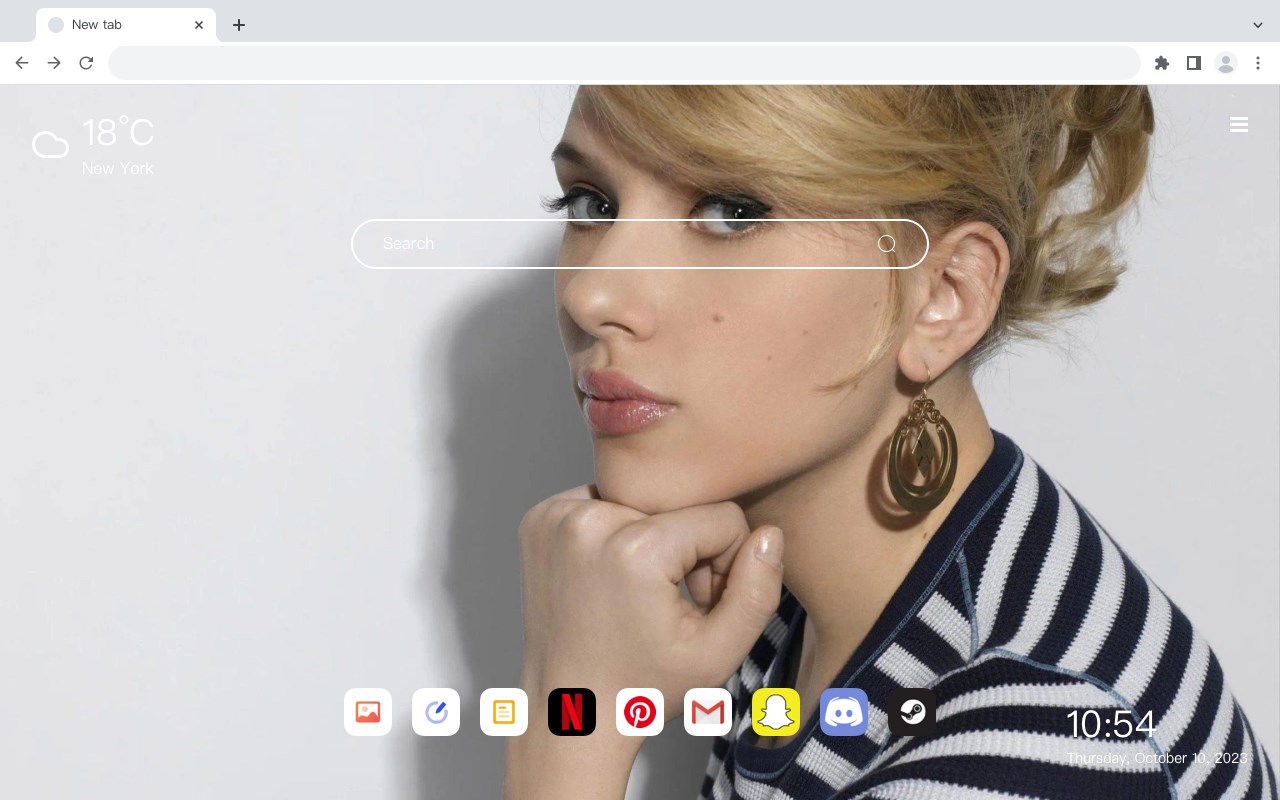Open the Steam shortcut
The image size is (1280, 800).
[x=912, y=712]
